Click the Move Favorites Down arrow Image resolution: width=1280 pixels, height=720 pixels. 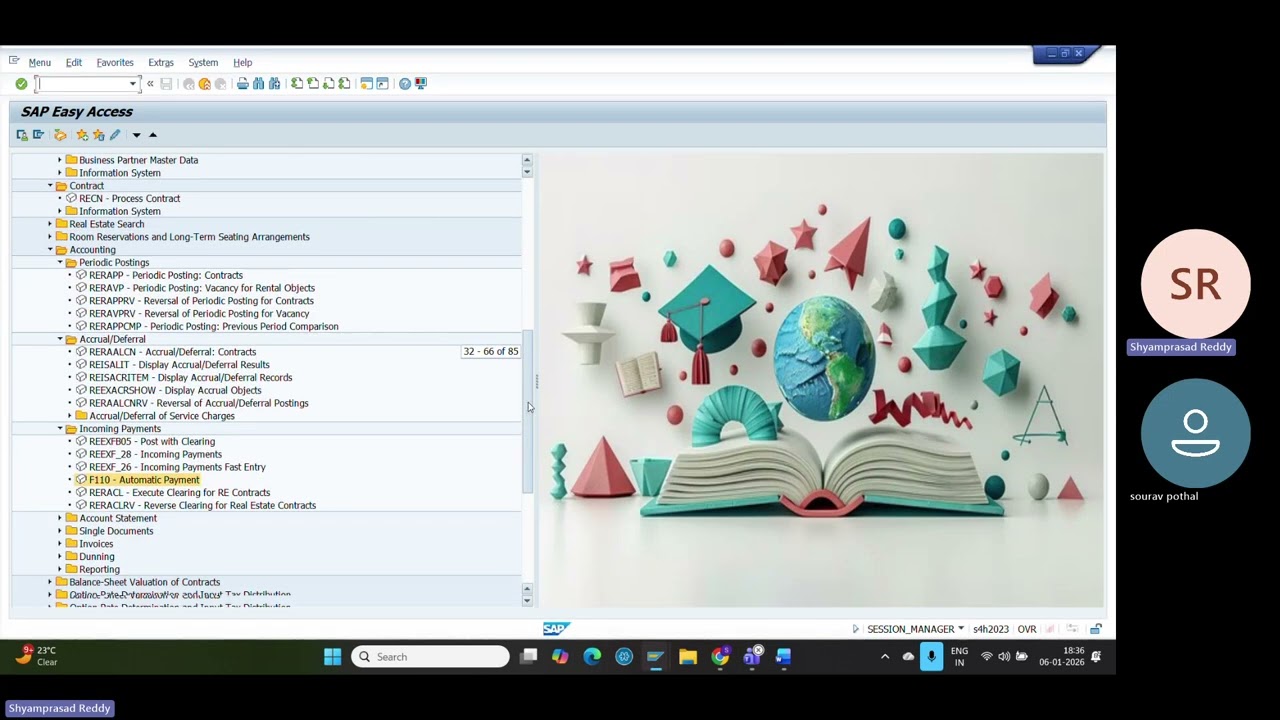point(137,135)
